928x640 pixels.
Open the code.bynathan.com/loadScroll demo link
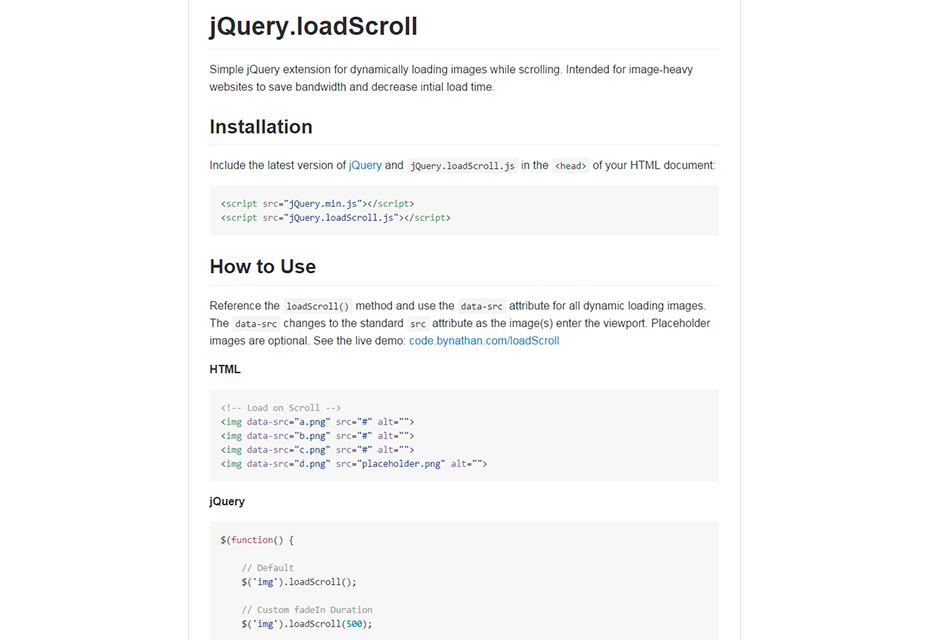point(484,340)
